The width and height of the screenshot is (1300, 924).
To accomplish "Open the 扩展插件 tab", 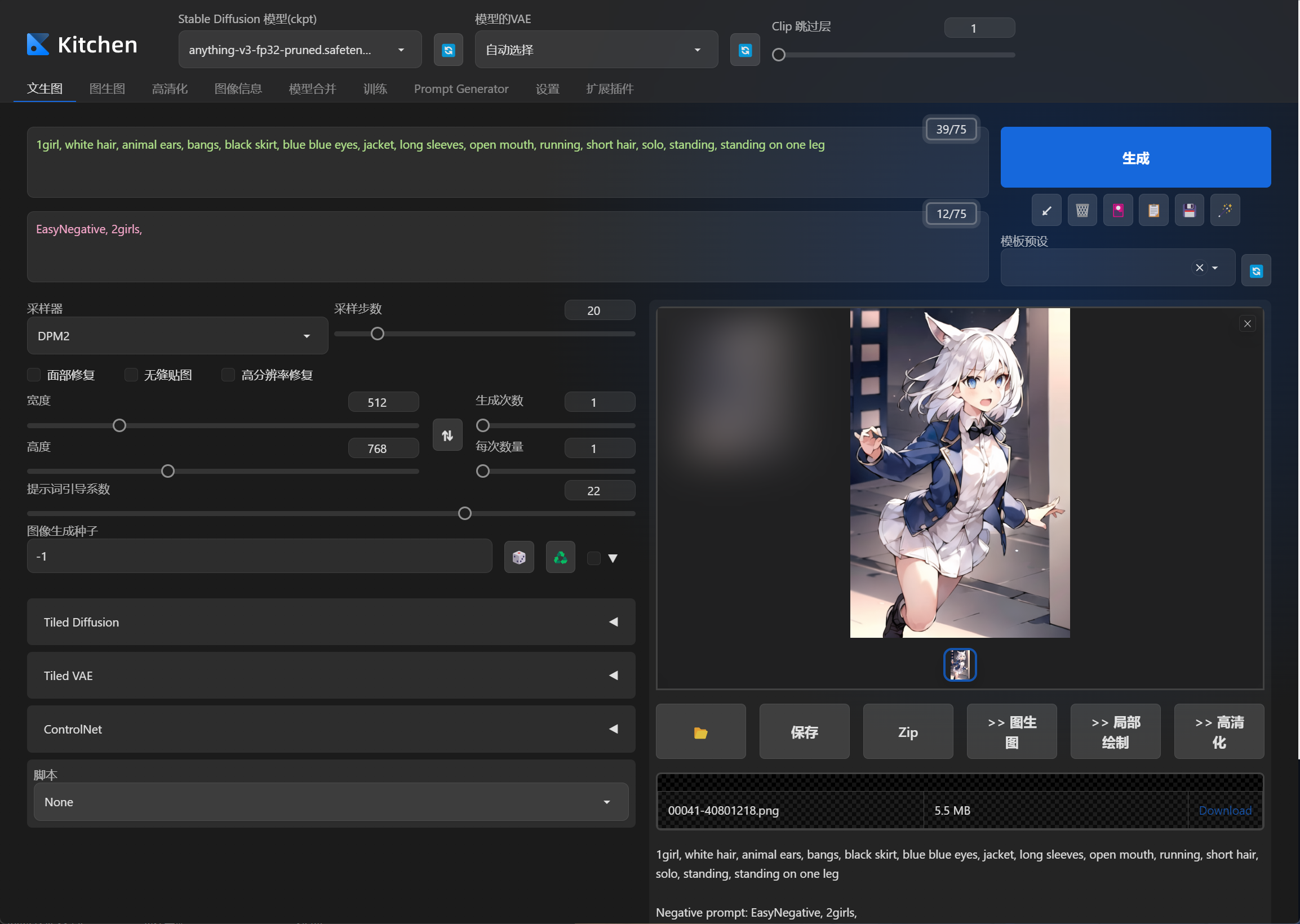I will click(610, 89).
